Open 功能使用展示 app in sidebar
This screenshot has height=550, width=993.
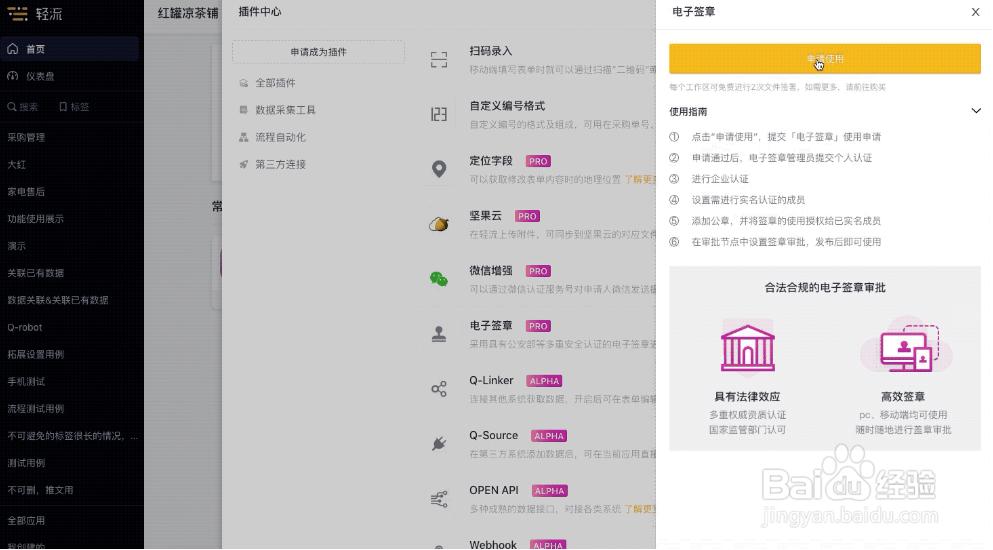(35, 219)
